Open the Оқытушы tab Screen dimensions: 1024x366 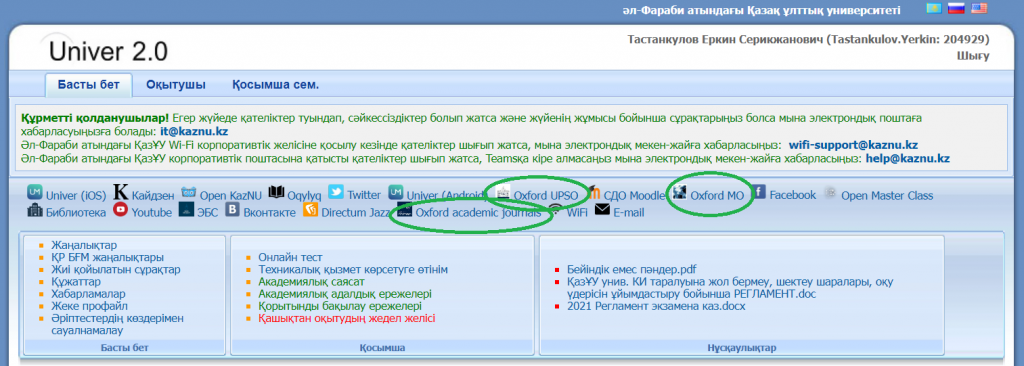click(176, 85)
